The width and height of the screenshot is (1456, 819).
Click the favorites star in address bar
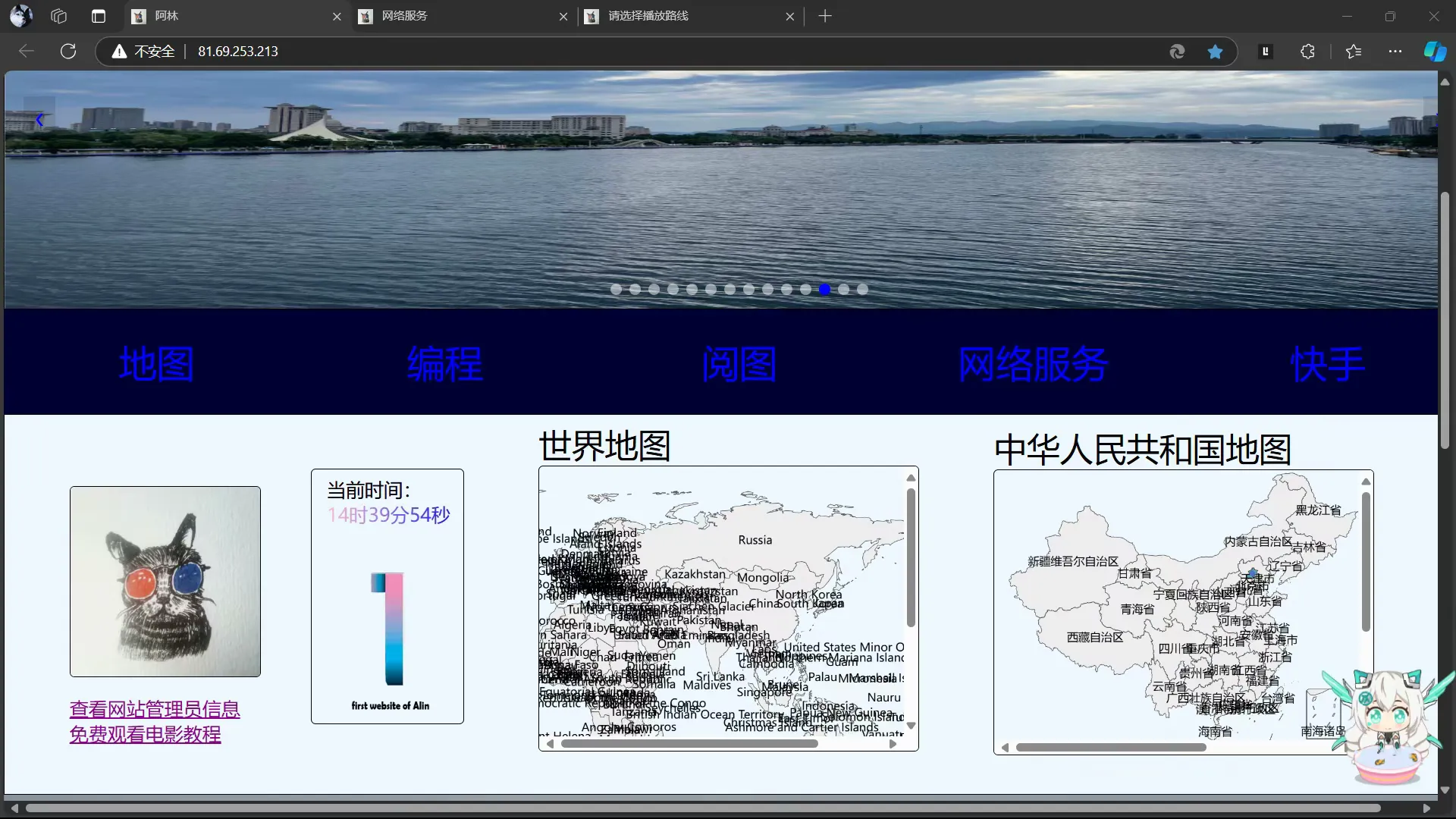point(1215,52)
